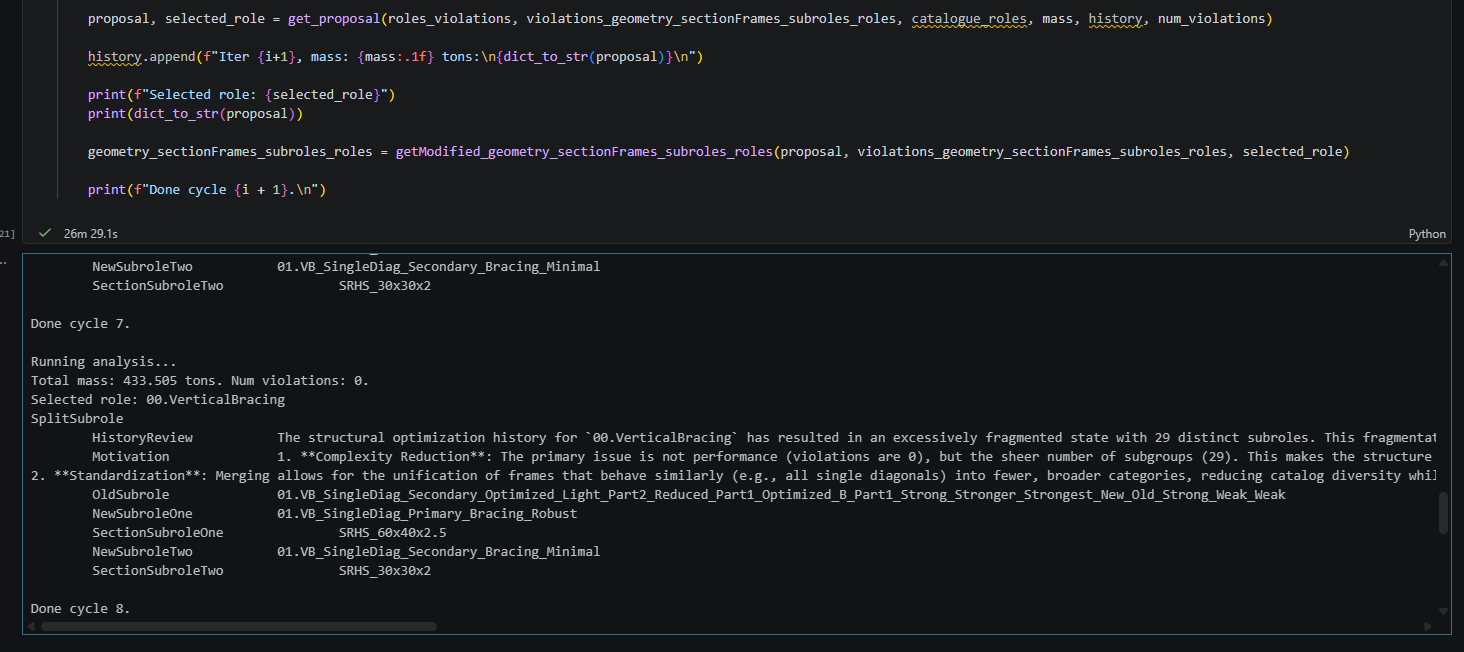
Task: Click the long 01.VB_SingleDiag_Secondary_Optimized_Light OldSubrole value
Action: coord(781,495)
